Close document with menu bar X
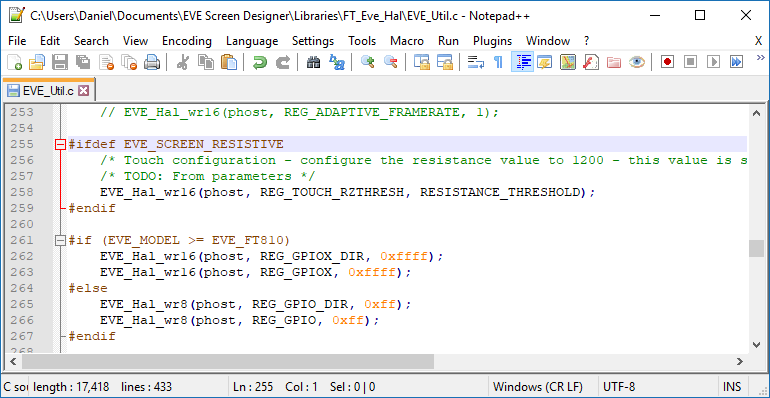770x398 pixels. coord(758,41)
